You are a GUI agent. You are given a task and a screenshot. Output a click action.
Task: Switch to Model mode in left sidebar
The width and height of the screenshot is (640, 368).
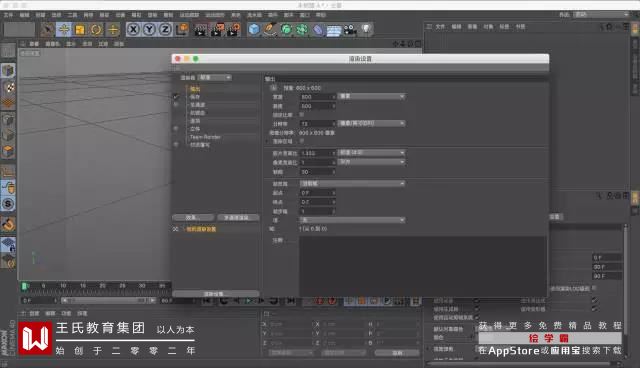(x=8, y=71)
